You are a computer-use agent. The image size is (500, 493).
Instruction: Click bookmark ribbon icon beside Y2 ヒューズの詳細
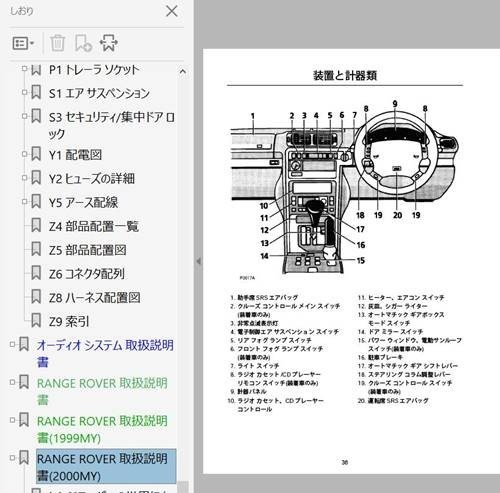click(x=36, y=177)
